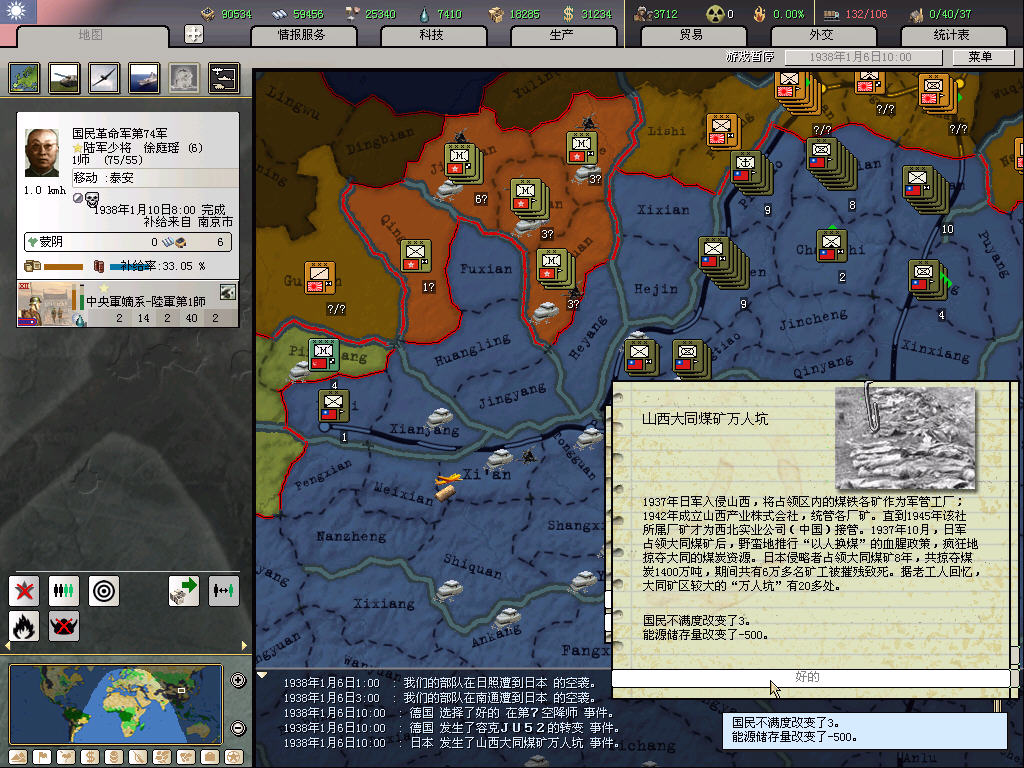Disband unit using crossed-out star icon
1024x768 pixels.
pyautogui.click(x=24, y=591)
